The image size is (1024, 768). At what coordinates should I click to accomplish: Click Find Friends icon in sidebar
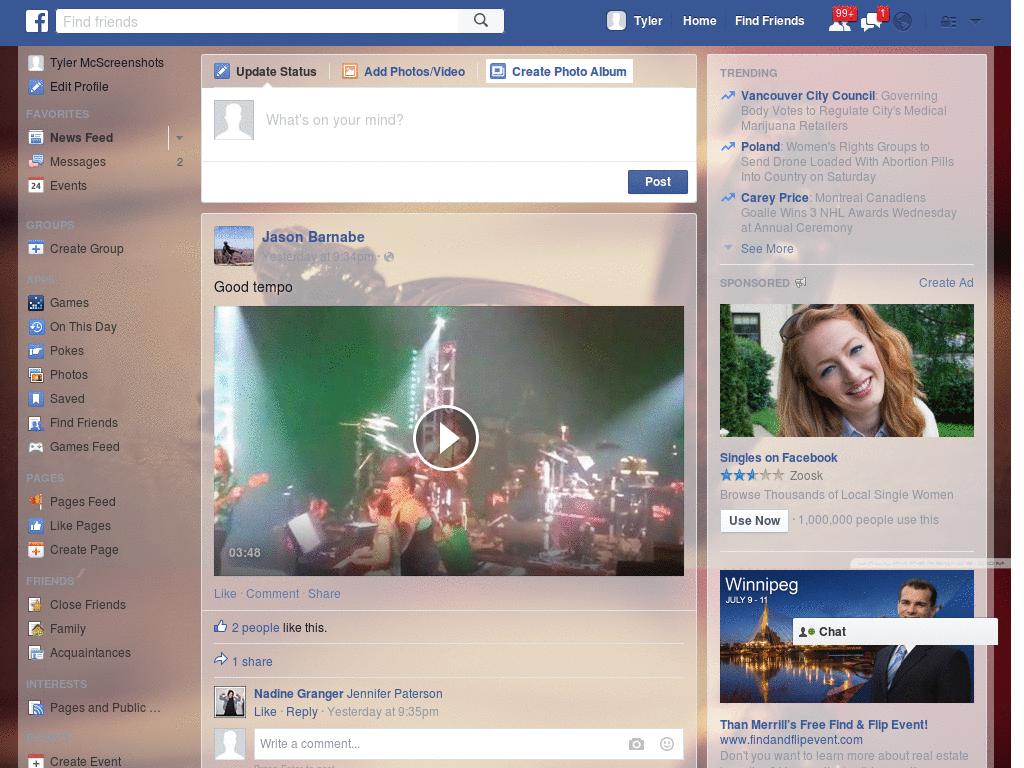click(x=36, y=423)
